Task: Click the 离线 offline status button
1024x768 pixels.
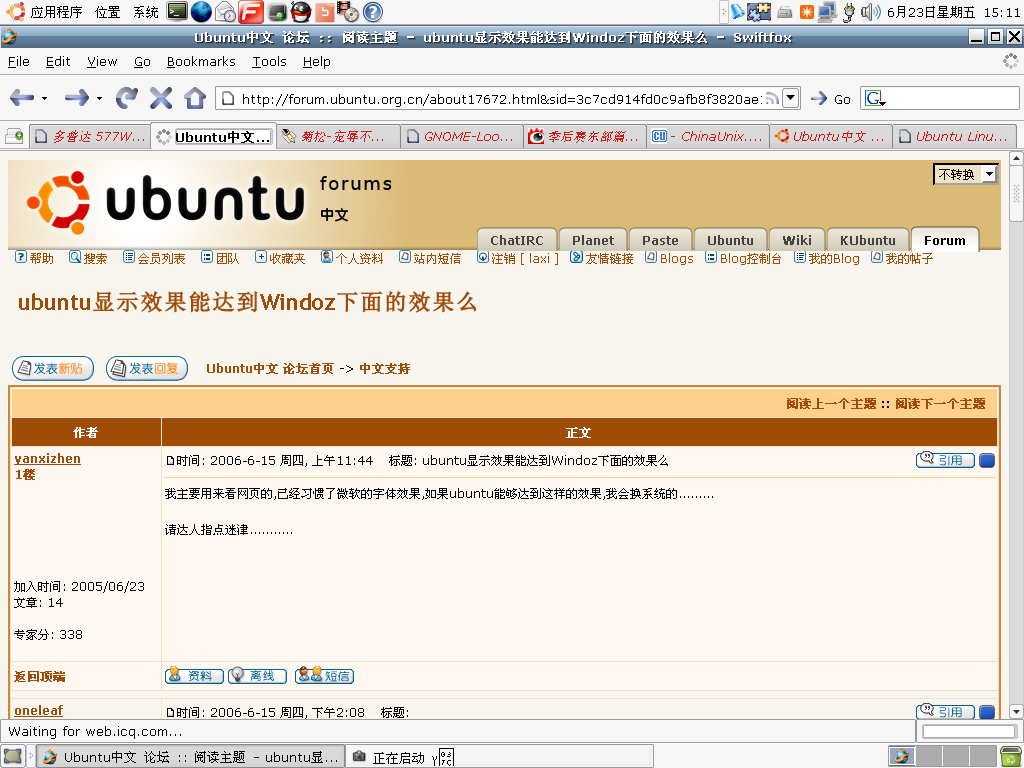Action: (x=257, y=675)
